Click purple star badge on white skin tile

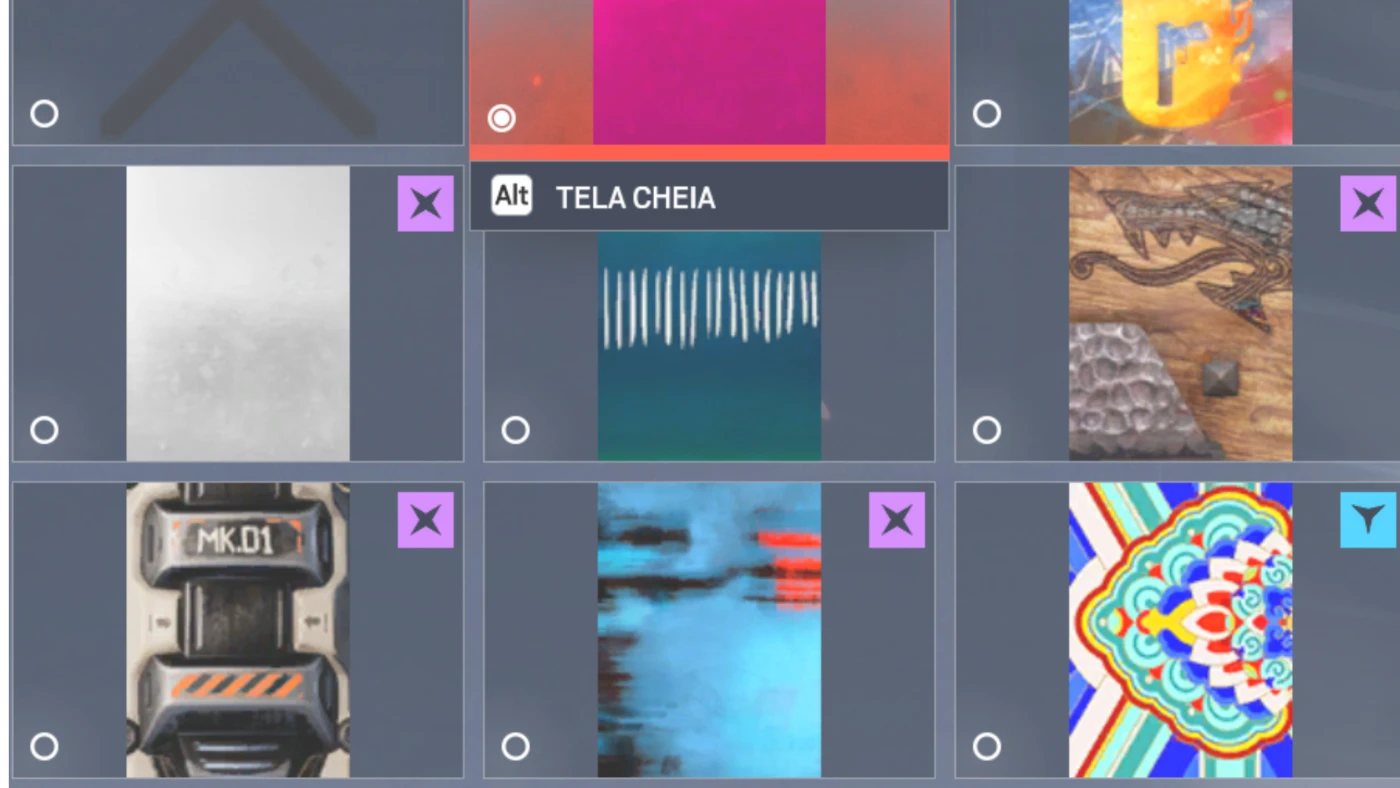pyautogui.click(x=425, y=204)
